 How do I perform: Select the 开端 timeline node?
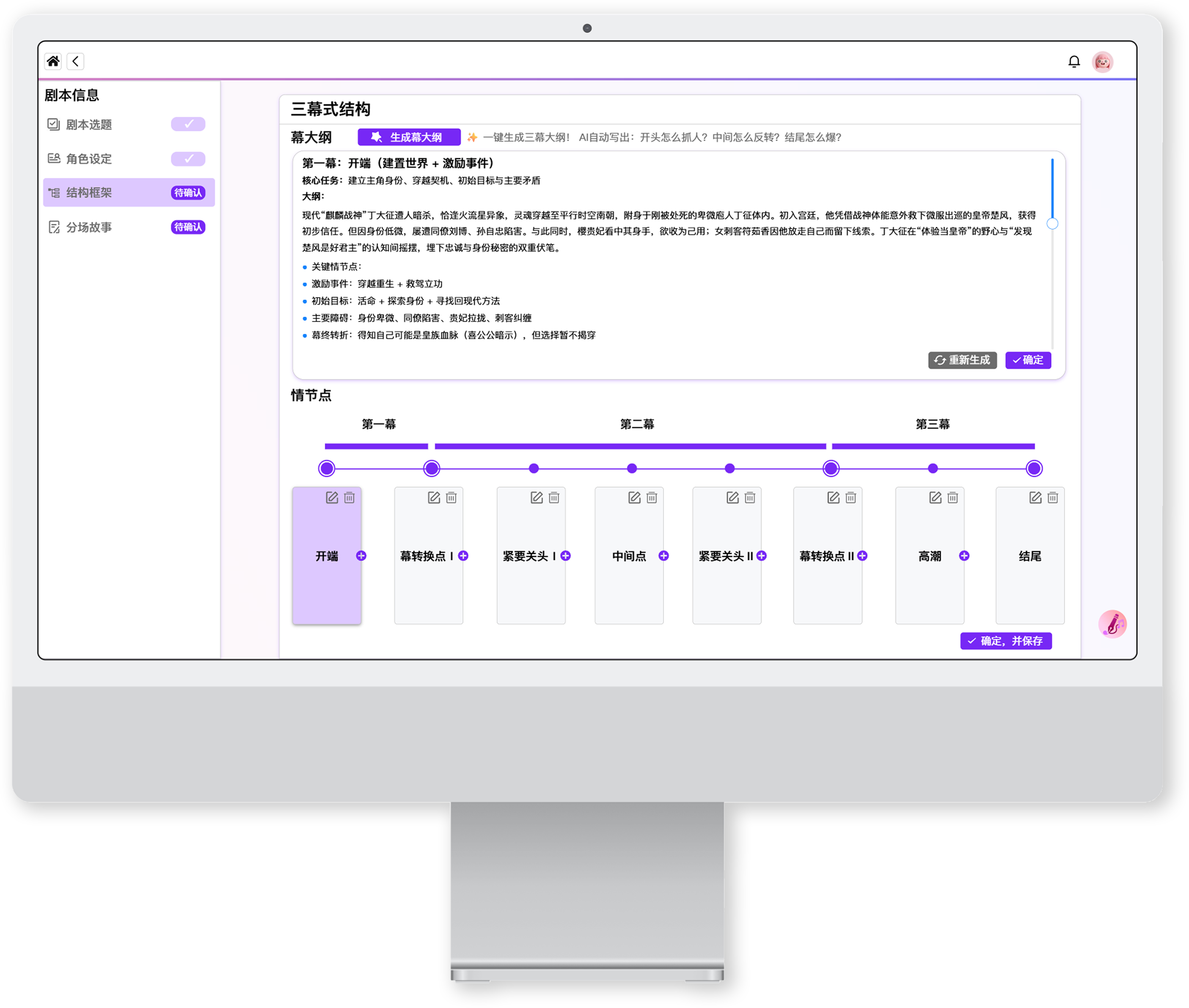click(x=327, y=469)
